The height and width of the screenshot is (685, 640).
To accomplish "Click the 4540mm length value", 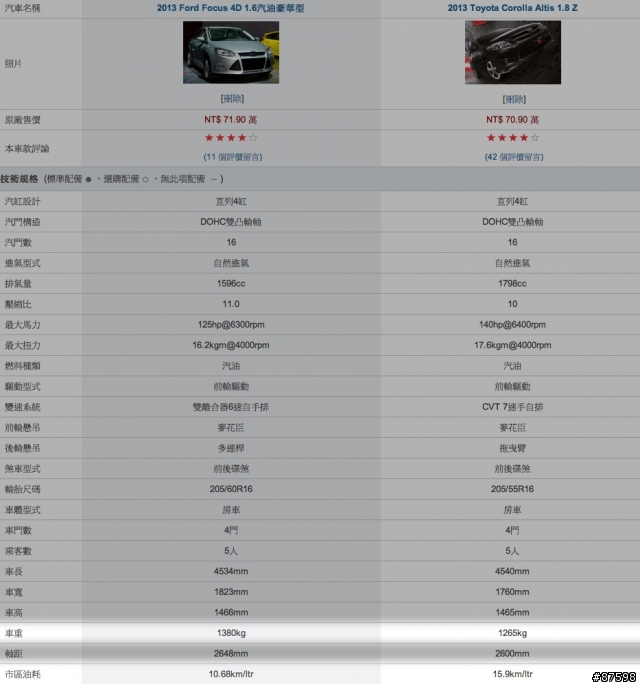I will [512, 571].
